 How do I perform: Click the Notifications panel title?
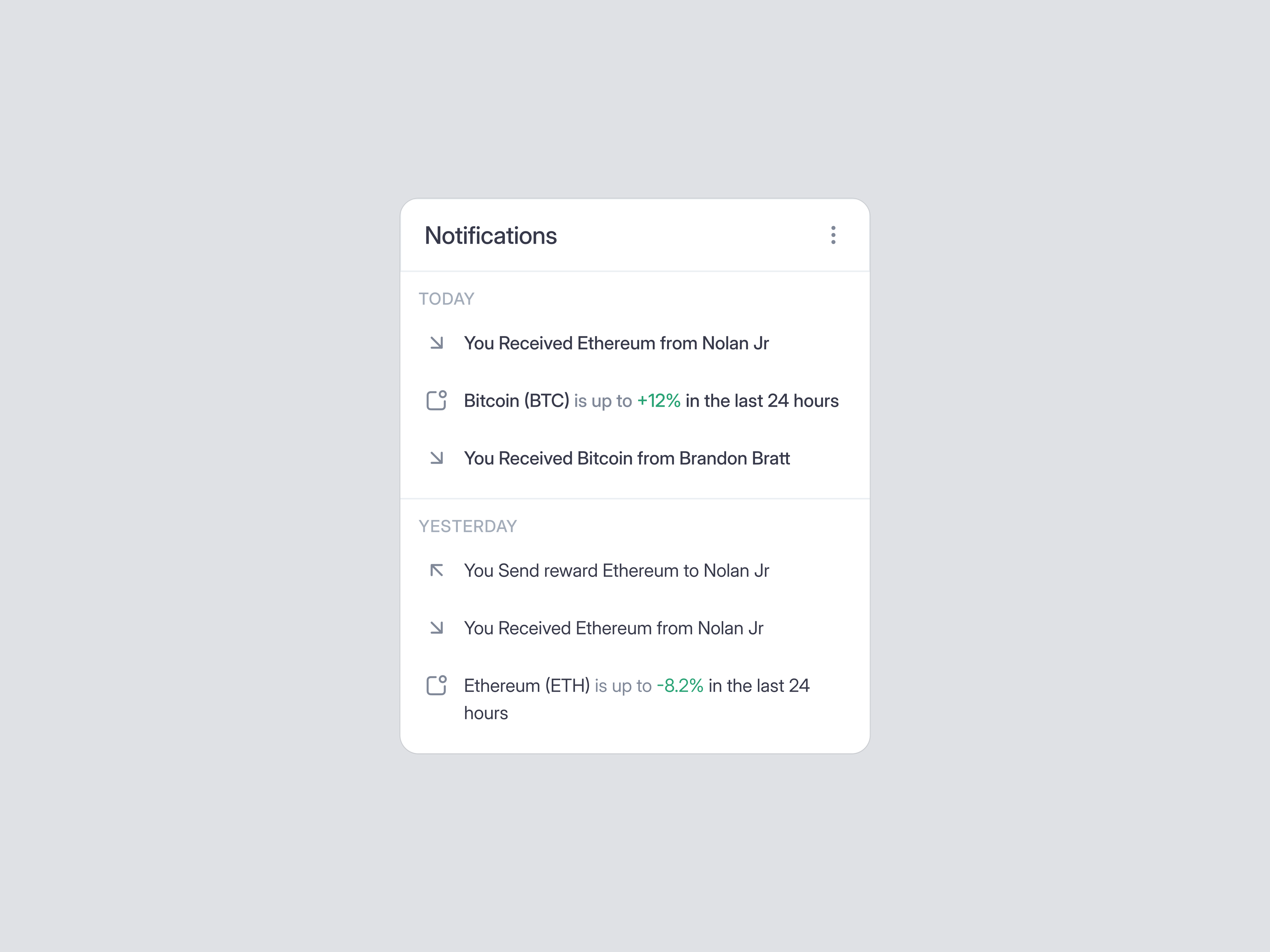[491, 235]
